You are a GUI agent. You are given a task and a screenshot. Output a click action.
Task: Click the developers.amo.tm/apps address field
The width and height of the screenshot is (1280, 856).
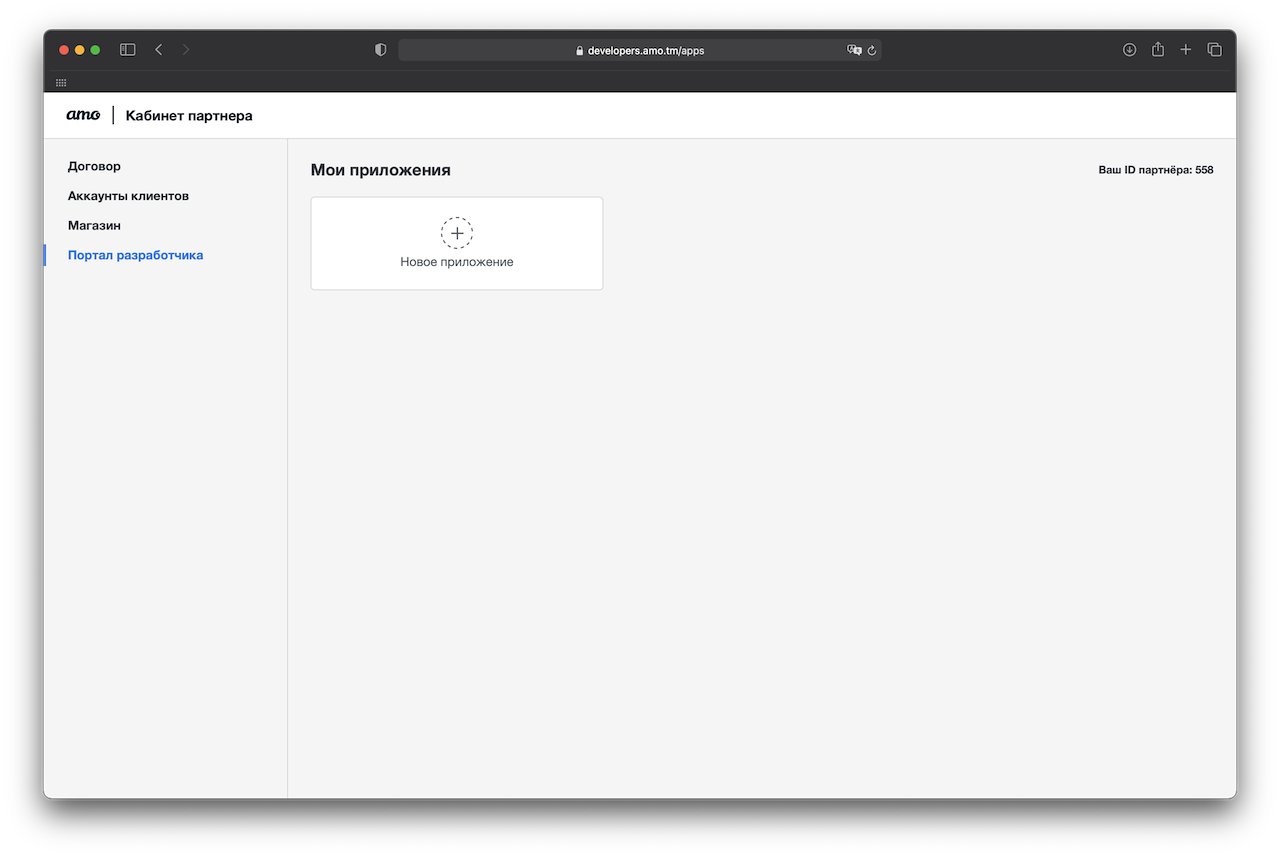click(640, 50)
